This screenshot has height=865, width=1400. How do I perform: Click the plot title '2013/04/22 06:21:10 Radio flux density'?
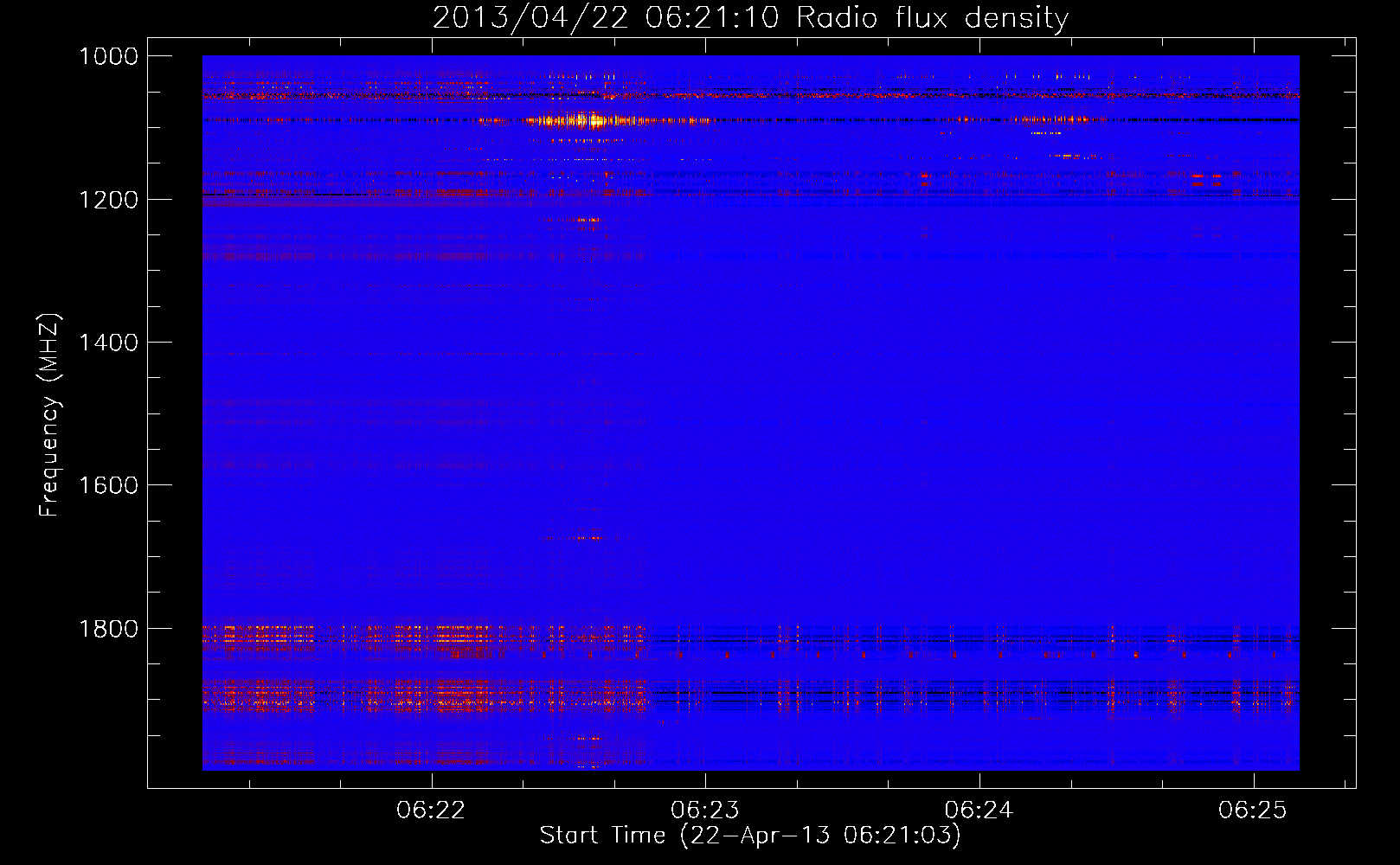tap(750, 18)
